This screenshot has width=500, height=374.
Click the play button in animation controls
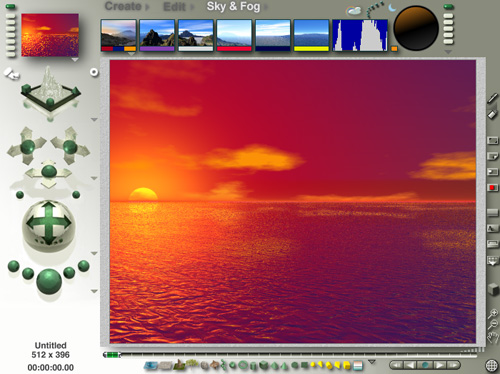click(440, 365)
